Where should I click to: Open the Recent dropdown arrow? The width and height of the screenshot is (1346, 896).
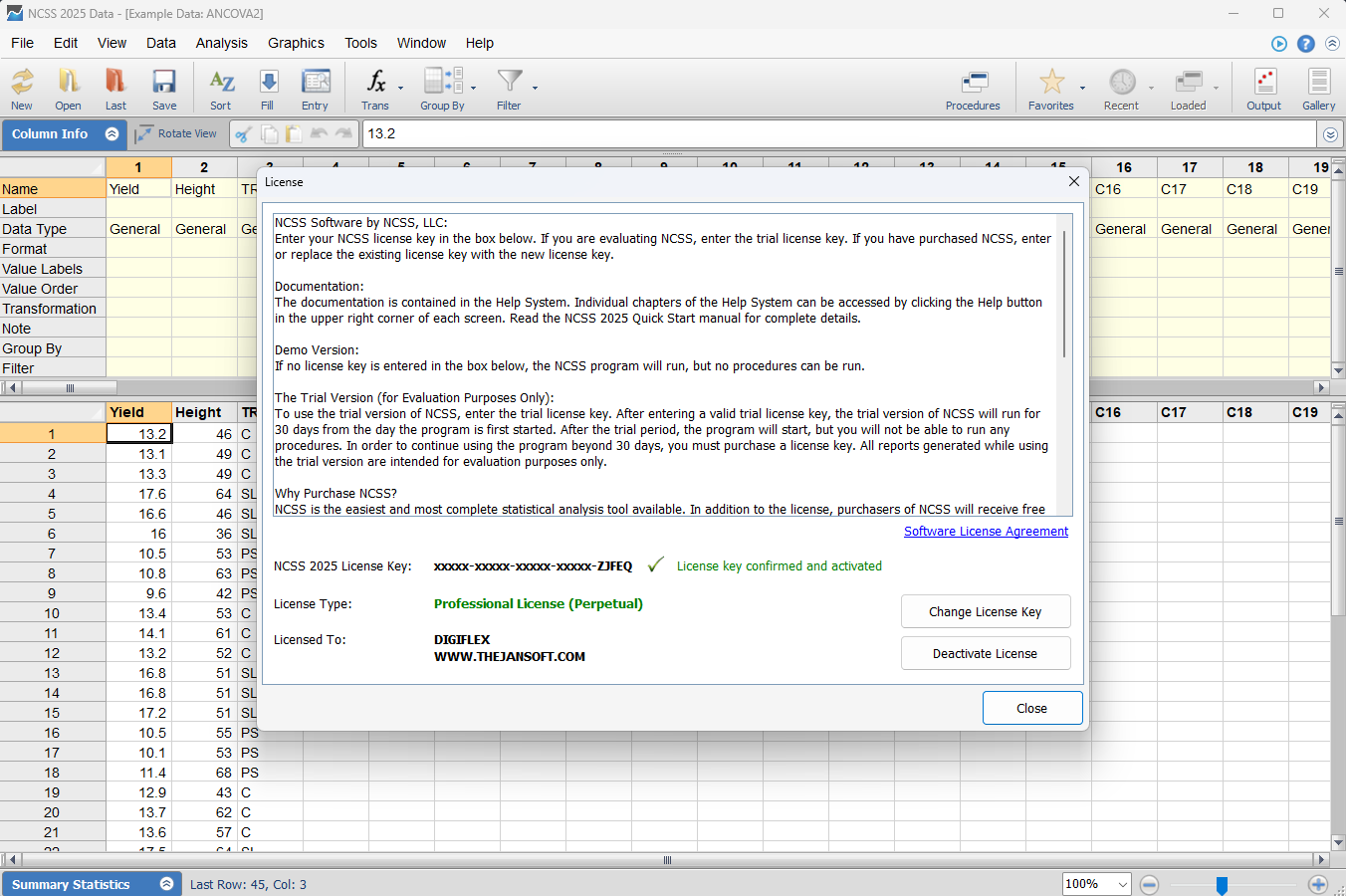1151,89
